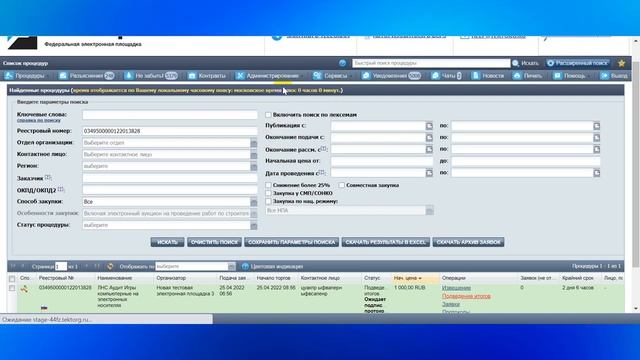Click the Выход logout icon
Image resolution: width=640 pixels, height=360 pixels.
604,76
